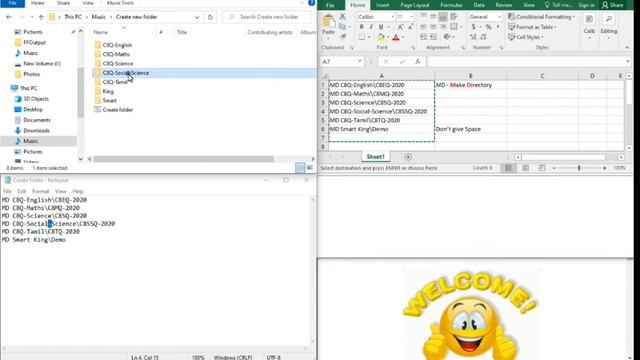The height and width of the screenshot is (360, 640).
Task: Apply accounting dollar number format
Action: pos(473,27)
